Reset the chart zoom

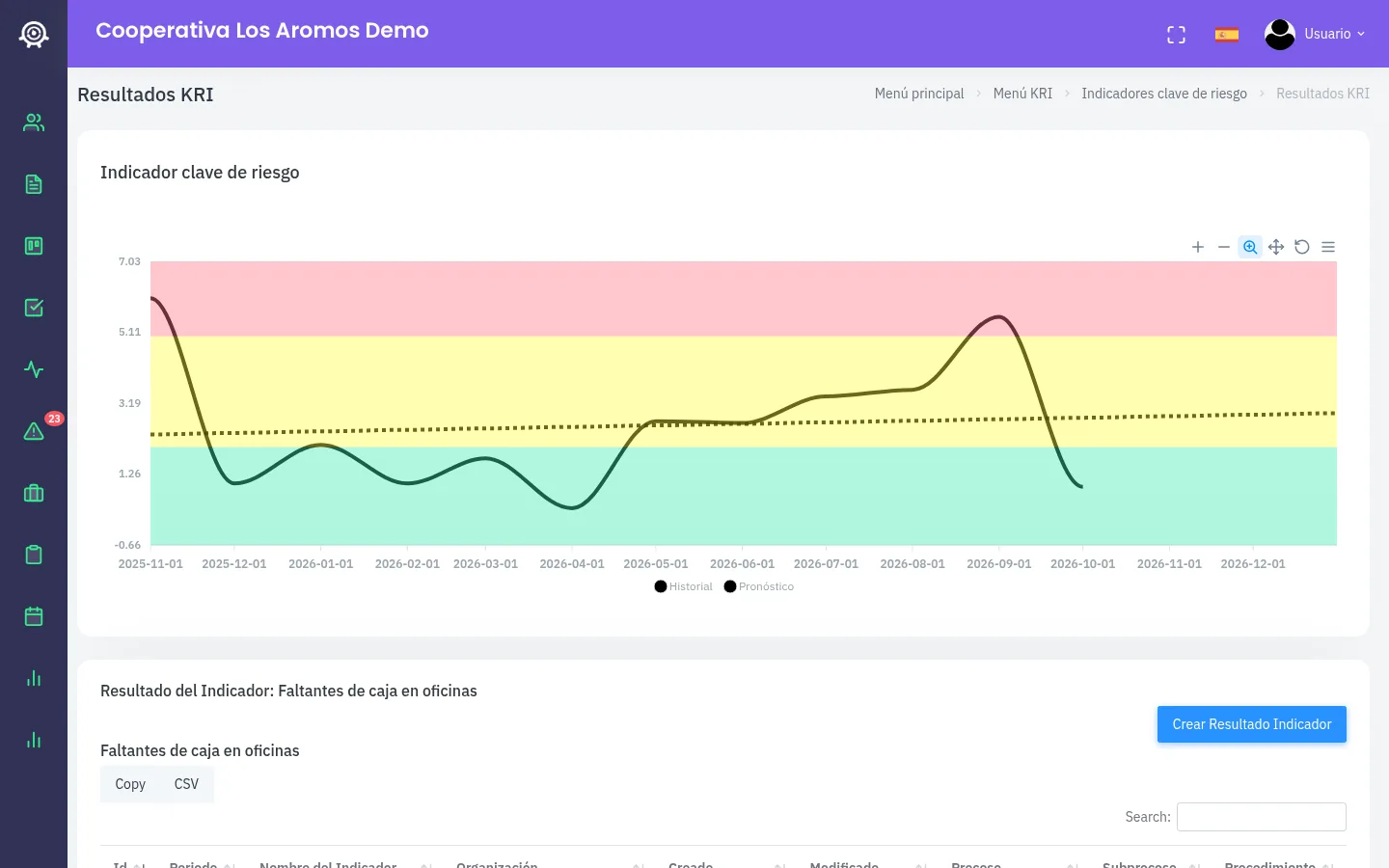point(1302,247)
